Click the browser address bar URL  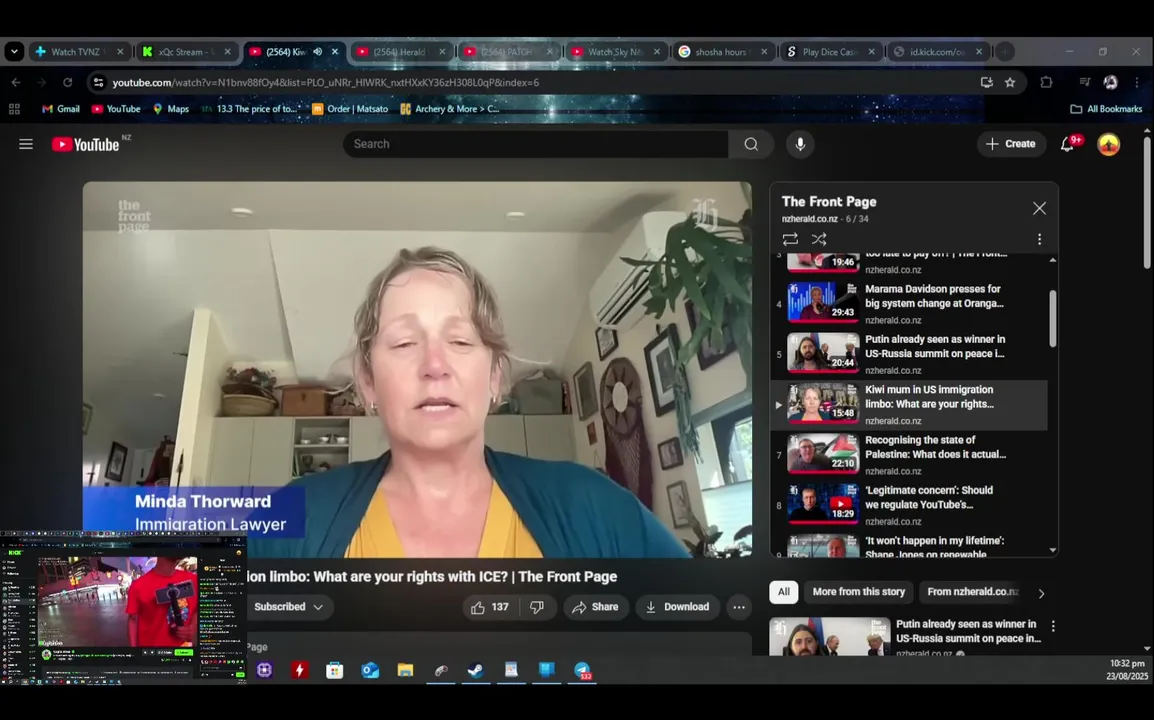[325, 82]
